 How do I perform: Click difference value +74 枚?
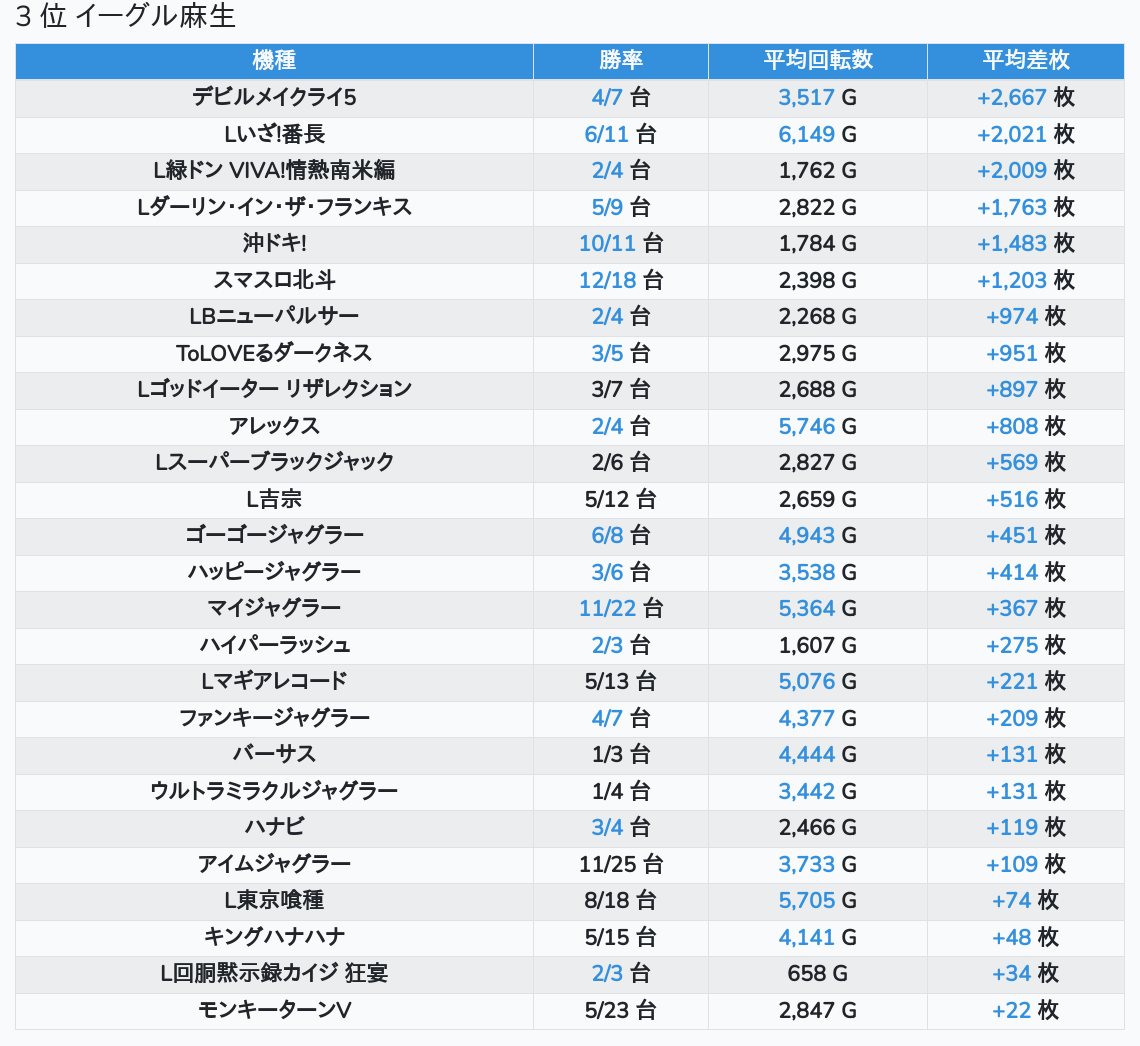coord(1025,901)
